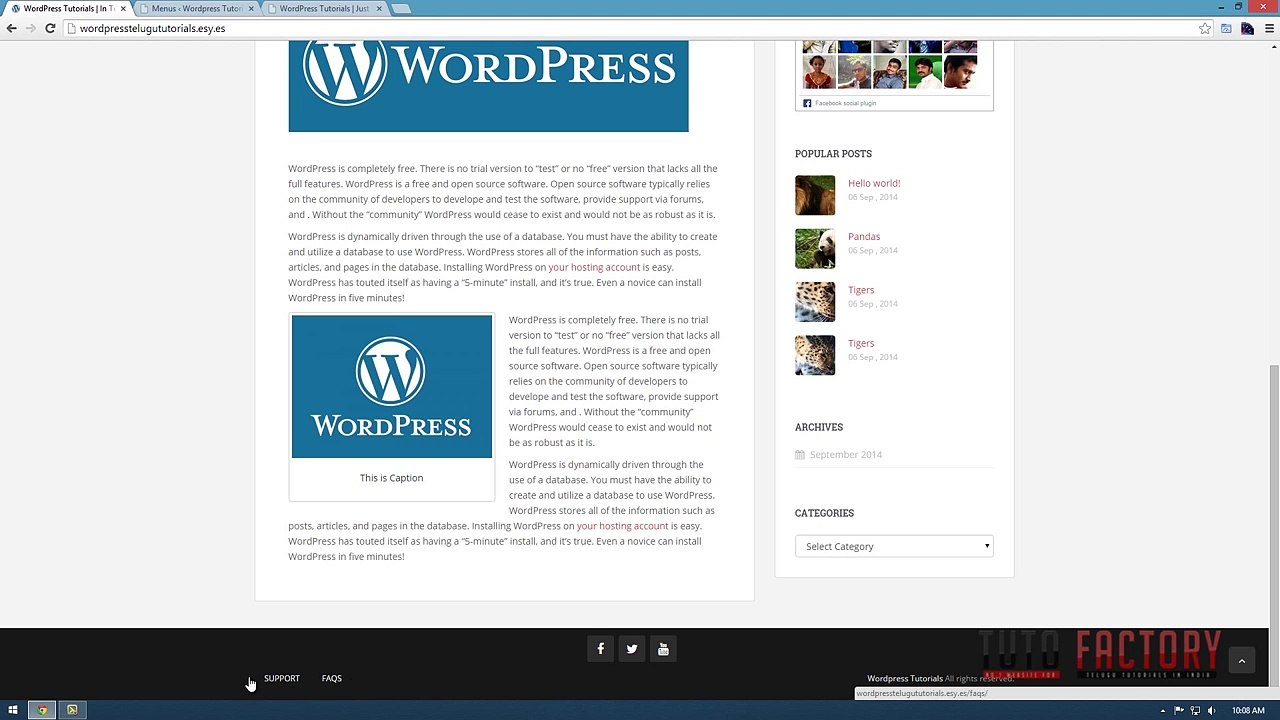This screenshot has width=1280, height=720.
Task: Switch to Menus Wordpress Tutorials tab
Action: (197, 8)
